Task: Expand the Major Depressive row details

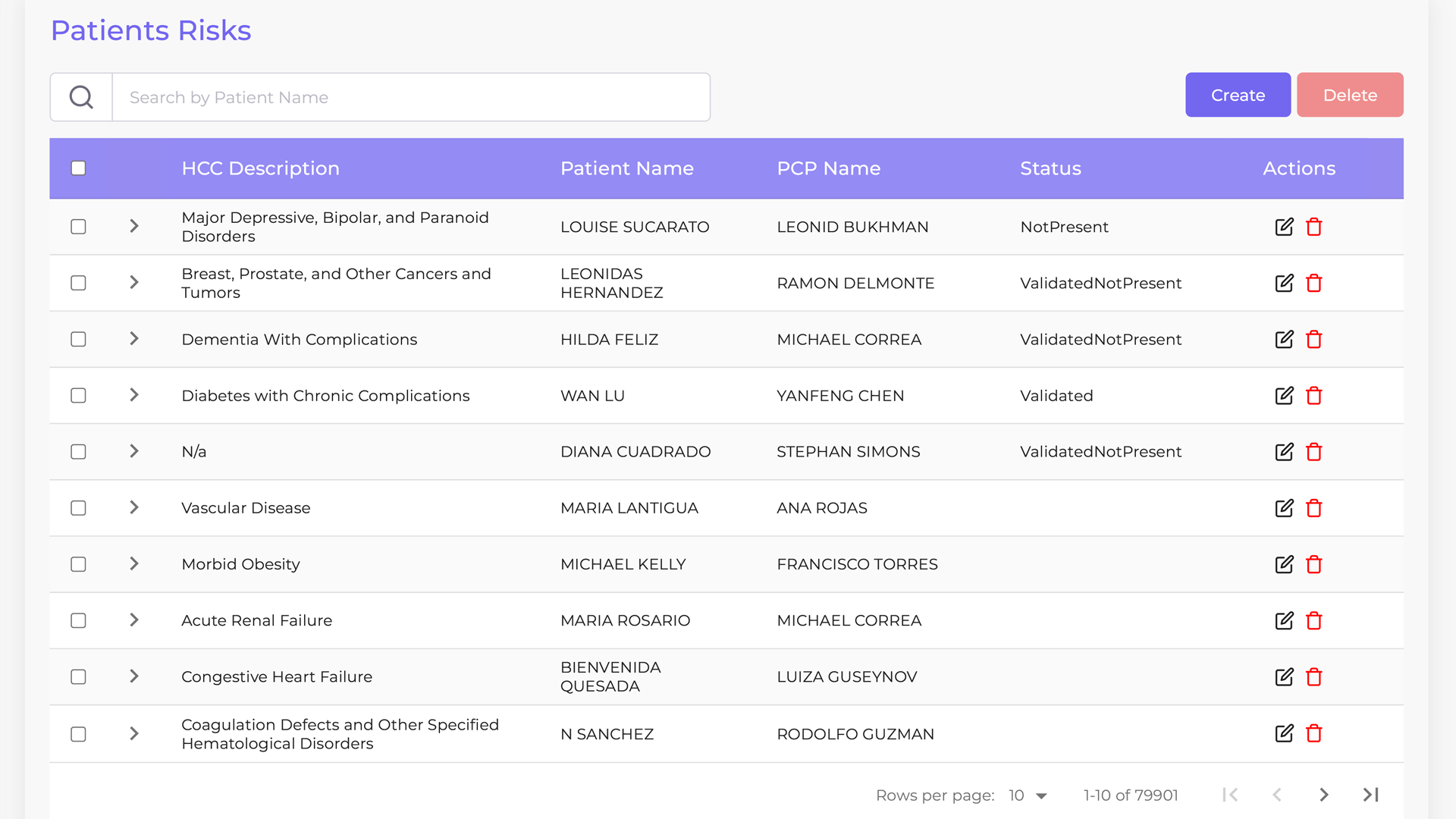Action: coord(134,226)
